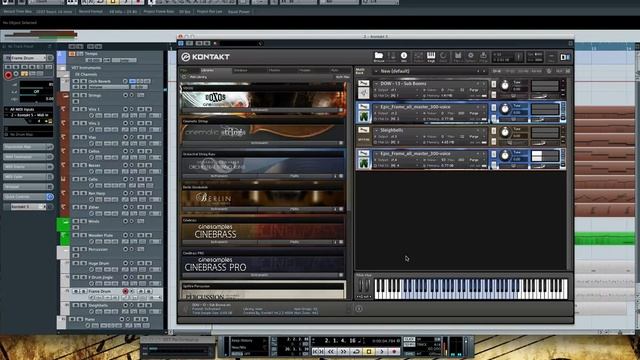This screenshot has width=640, height=360.
Task: Solo the DOW - 13 - Sub Booms instrument
Action: click(x=494, y=84)
